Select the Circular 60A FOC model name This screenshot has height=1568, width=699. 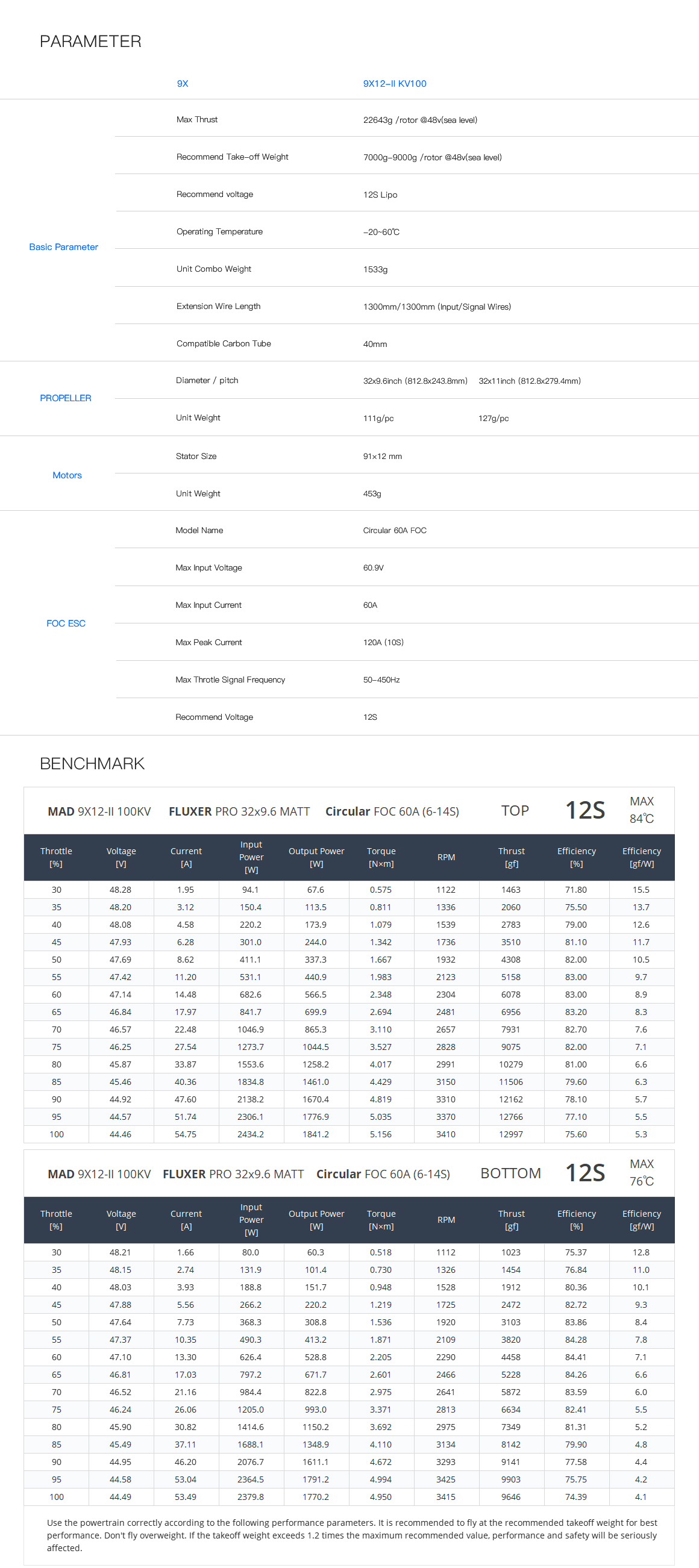pos(395,530)
